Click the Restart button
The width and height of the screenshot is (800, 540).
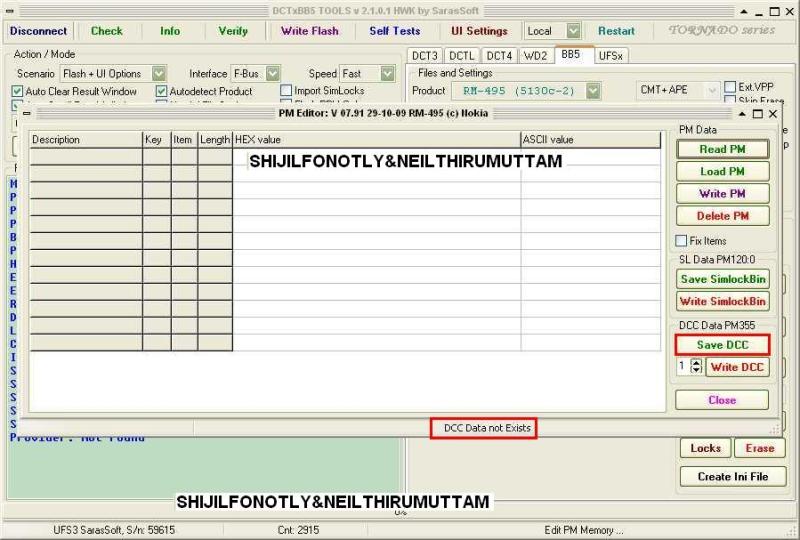pos(616,31)
